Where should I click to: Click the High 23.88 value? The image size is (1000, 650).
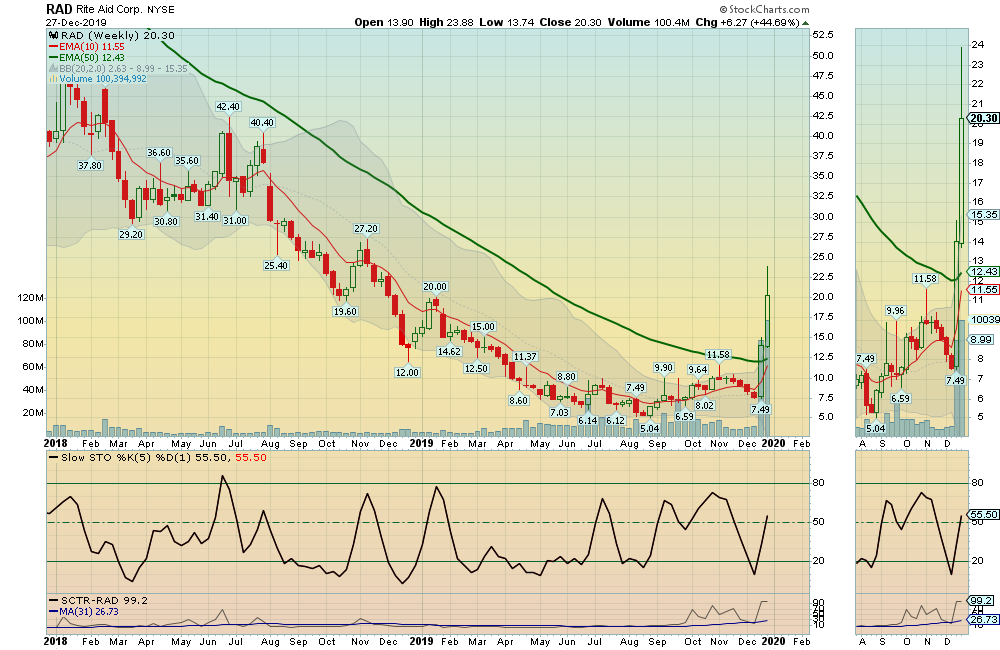(446, 22)
